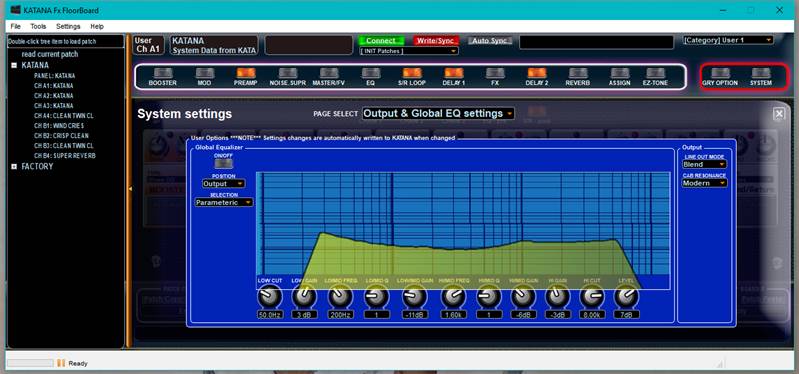Select CH A4: CLEAN TWIN CL patch
This screenshot has height=374, width=799.
click(64, 116)
